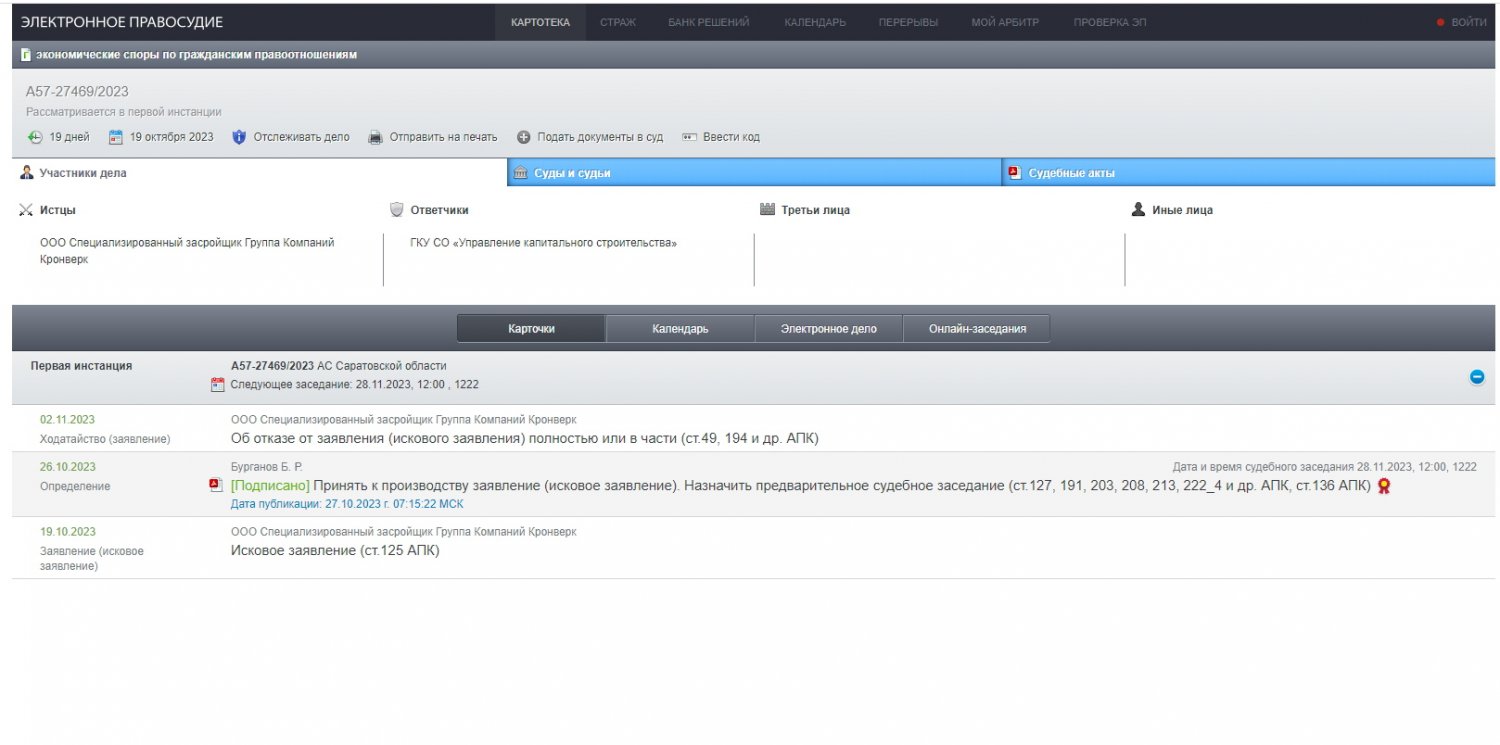Click plaintiff ООО Специализированный застройщик Группа Компаний Кронверк
Screen dimensions: 1500x745
click(x=187, y=251)
